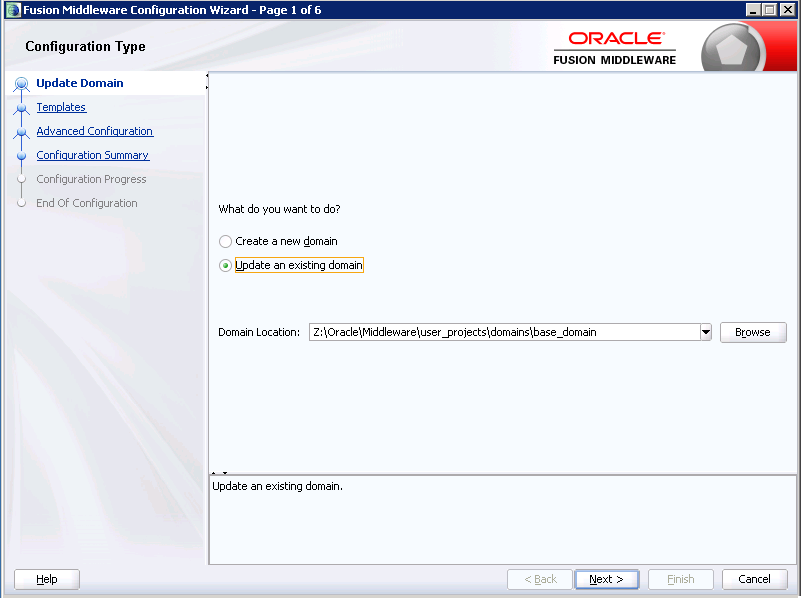Click the 'Update an existing domain.' help text
Viewport: 801px width, 598px height.
pyautogui.click(x=277, y=486)
